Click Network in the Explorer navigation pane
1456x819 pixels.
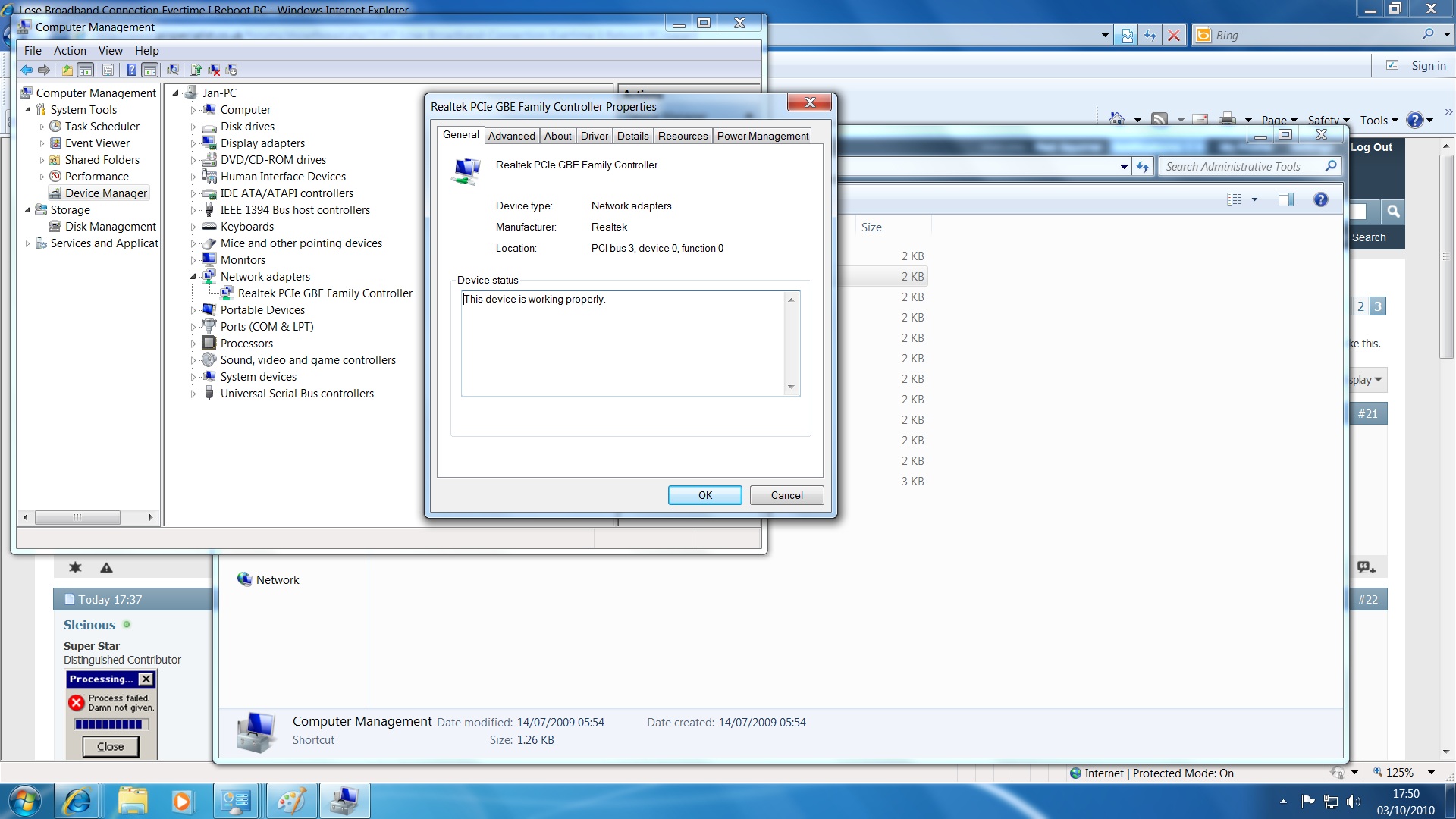point(278,580)
